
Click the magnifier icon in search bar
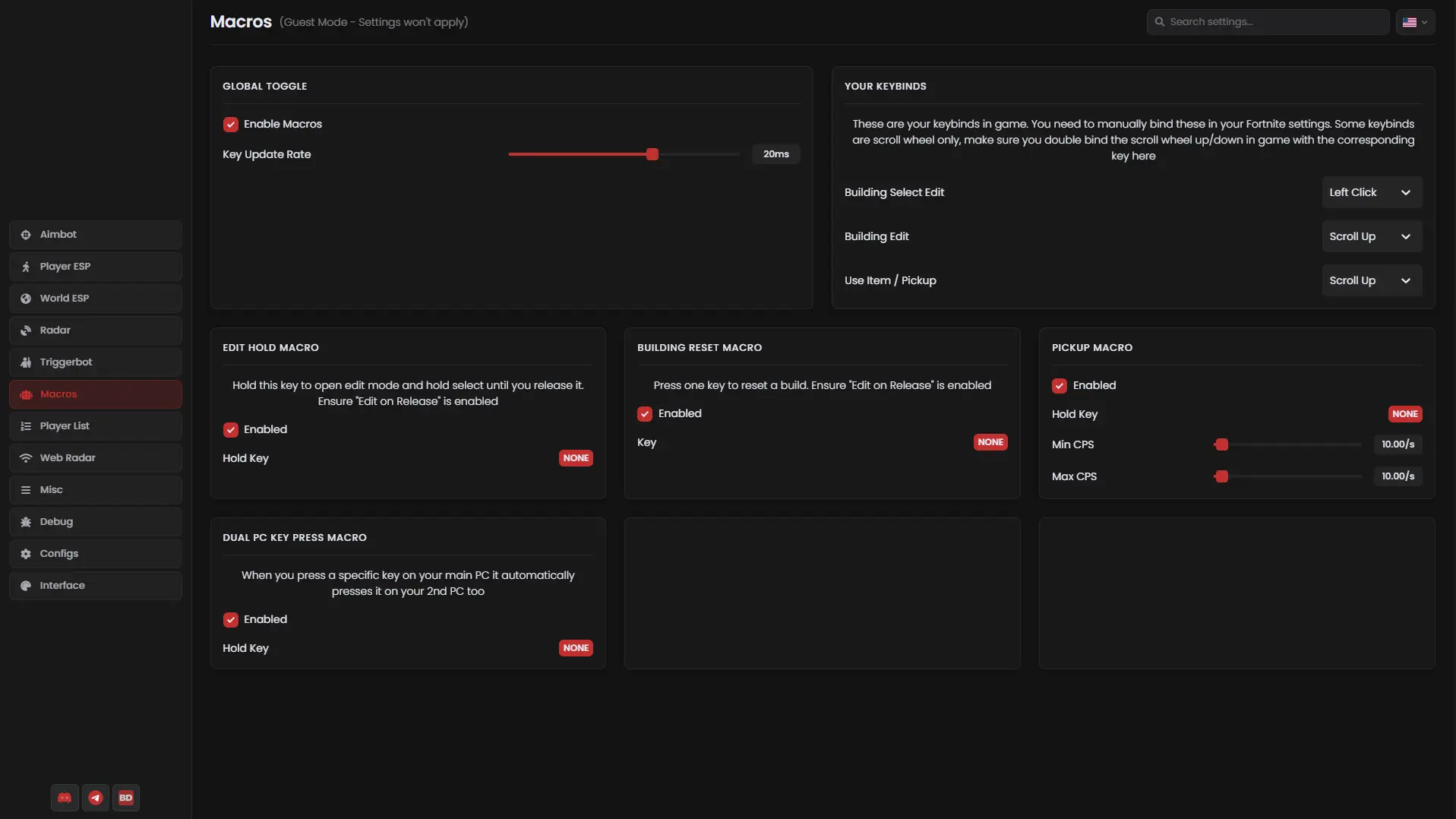point(1160,22)
